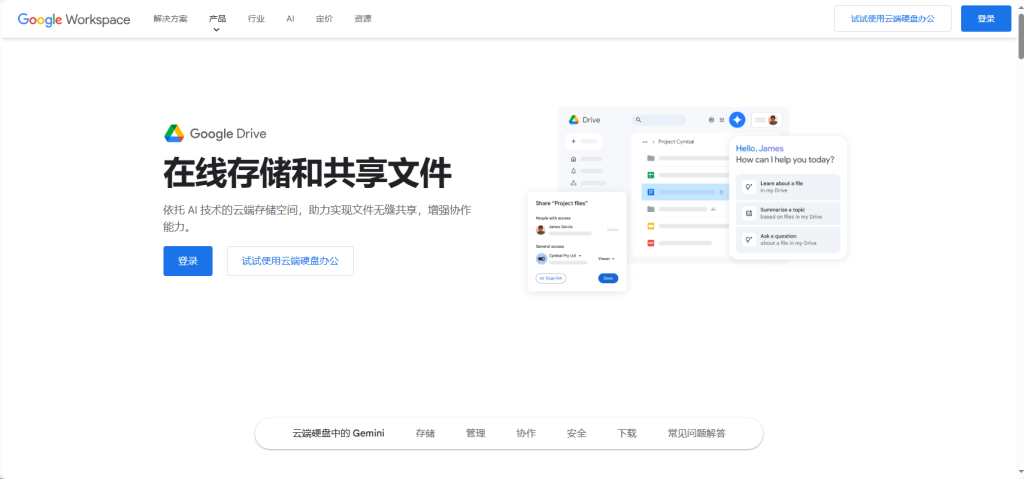Select the Ask a question suggestion
This screenshot has height=479, width=1024.
(788, 240)
